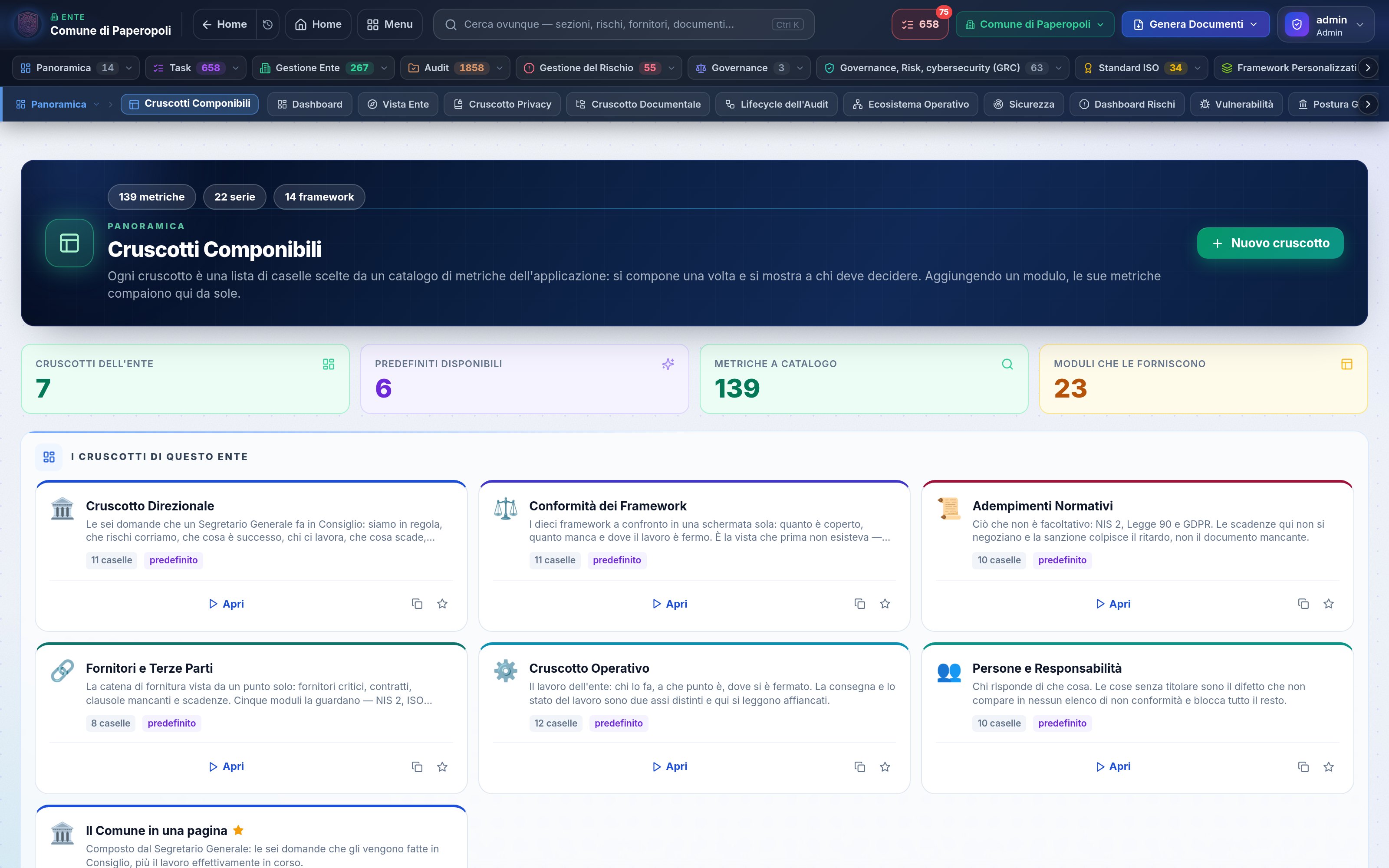Expand the Governance 3 dropdown

[749, 68]
